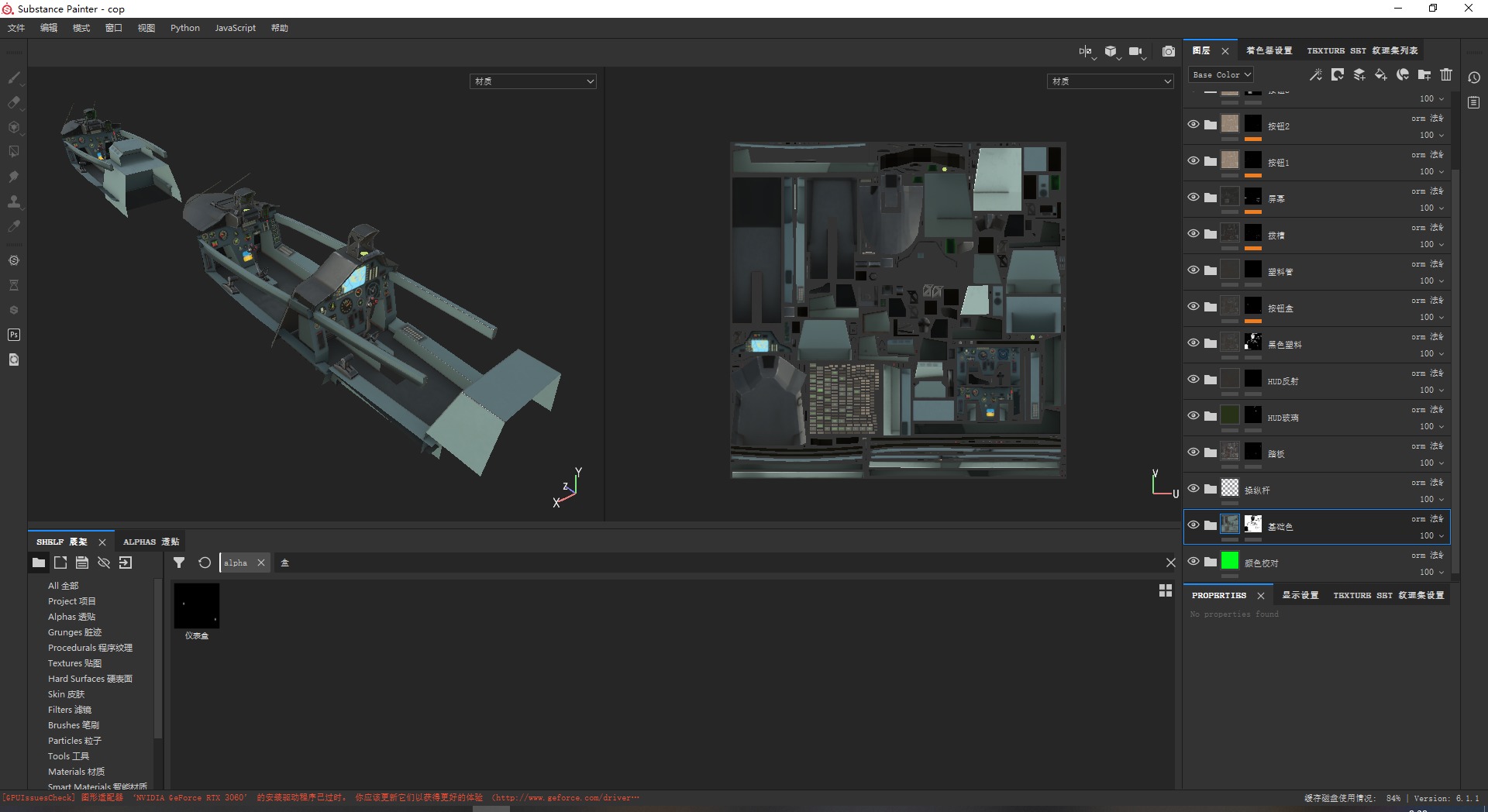Remove the alpha filter tag in search
Image resolution: width=1488 pixels, height=812 pixels.
tap(261, 563)
